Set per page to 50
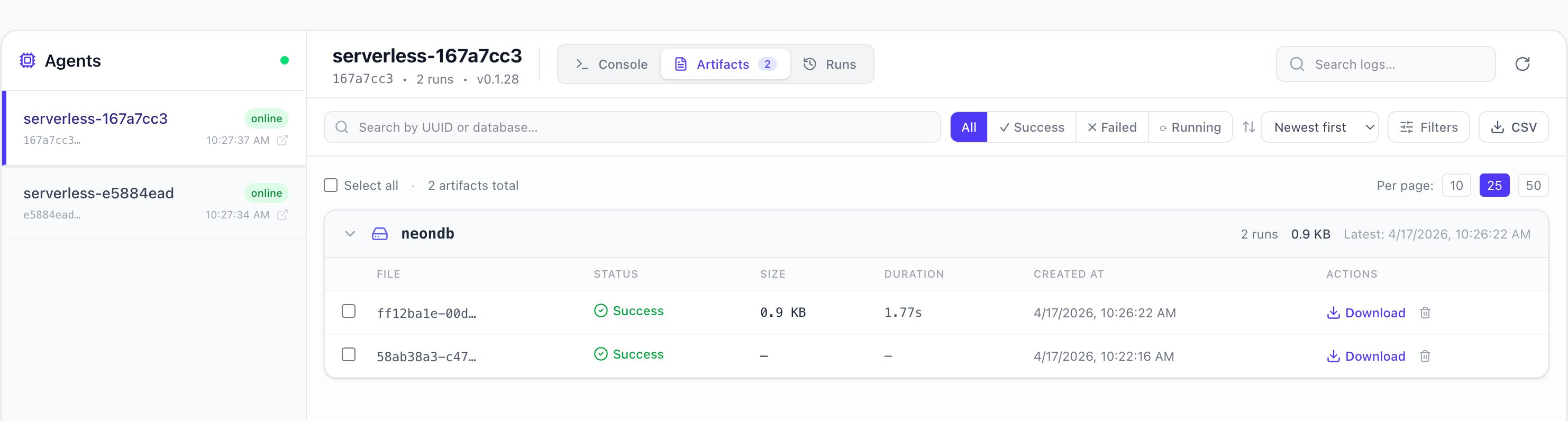This screenshot has width=1568, height=421. coord(1533,186)
